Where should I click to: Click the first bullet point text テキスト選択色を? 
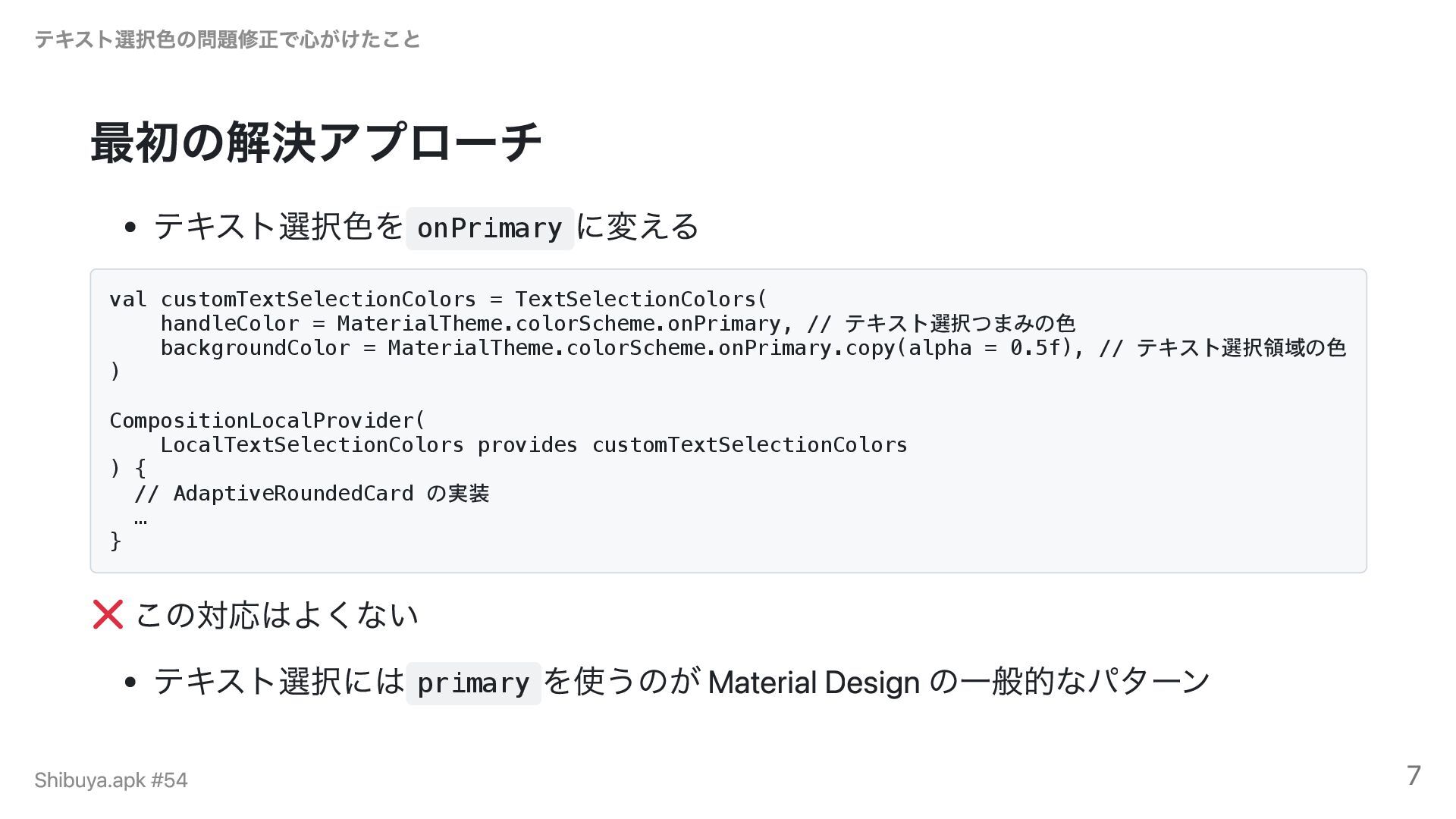[278, 227]
